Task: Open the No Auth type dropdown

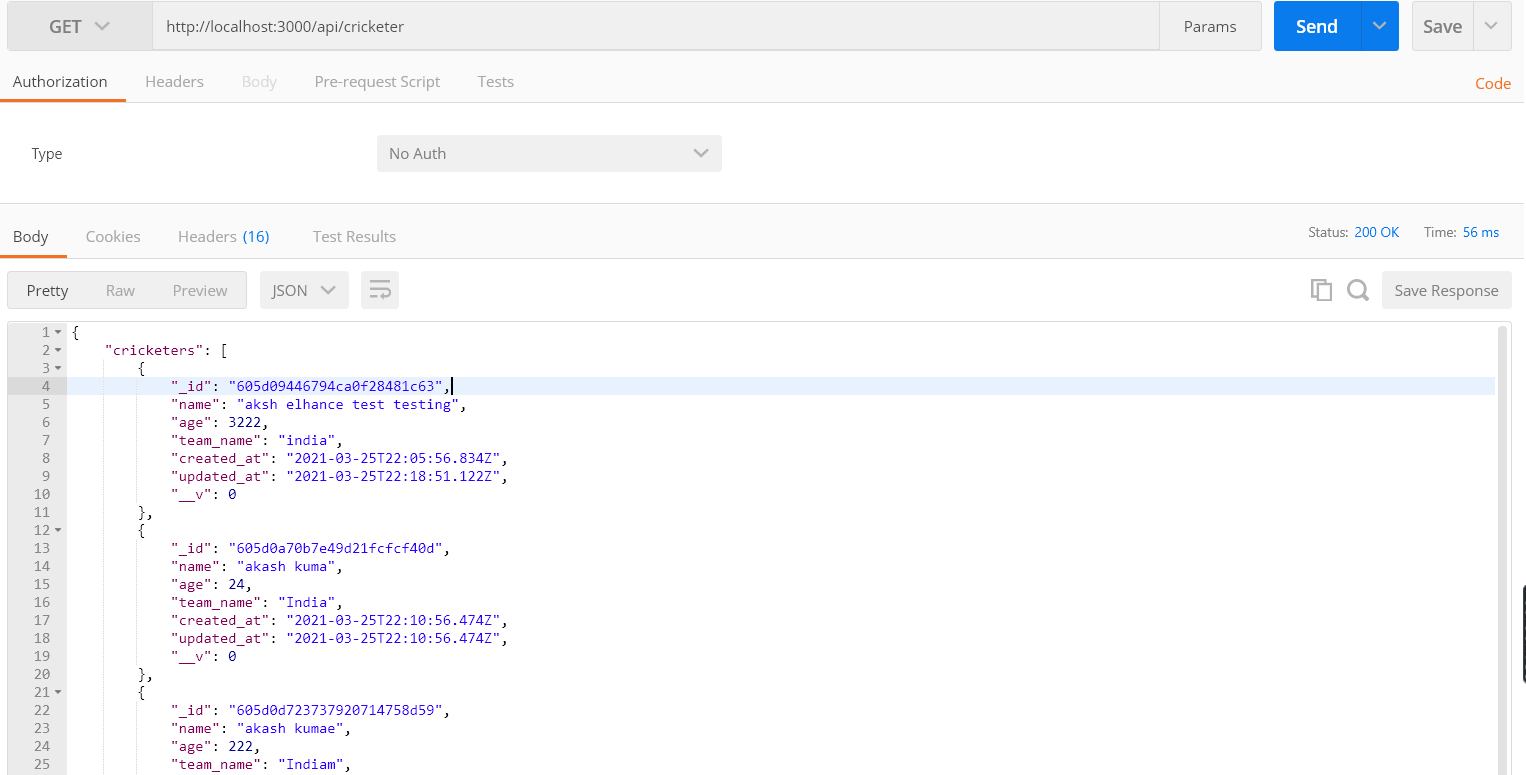Action: pyautogui.click(x=549, y=154)
